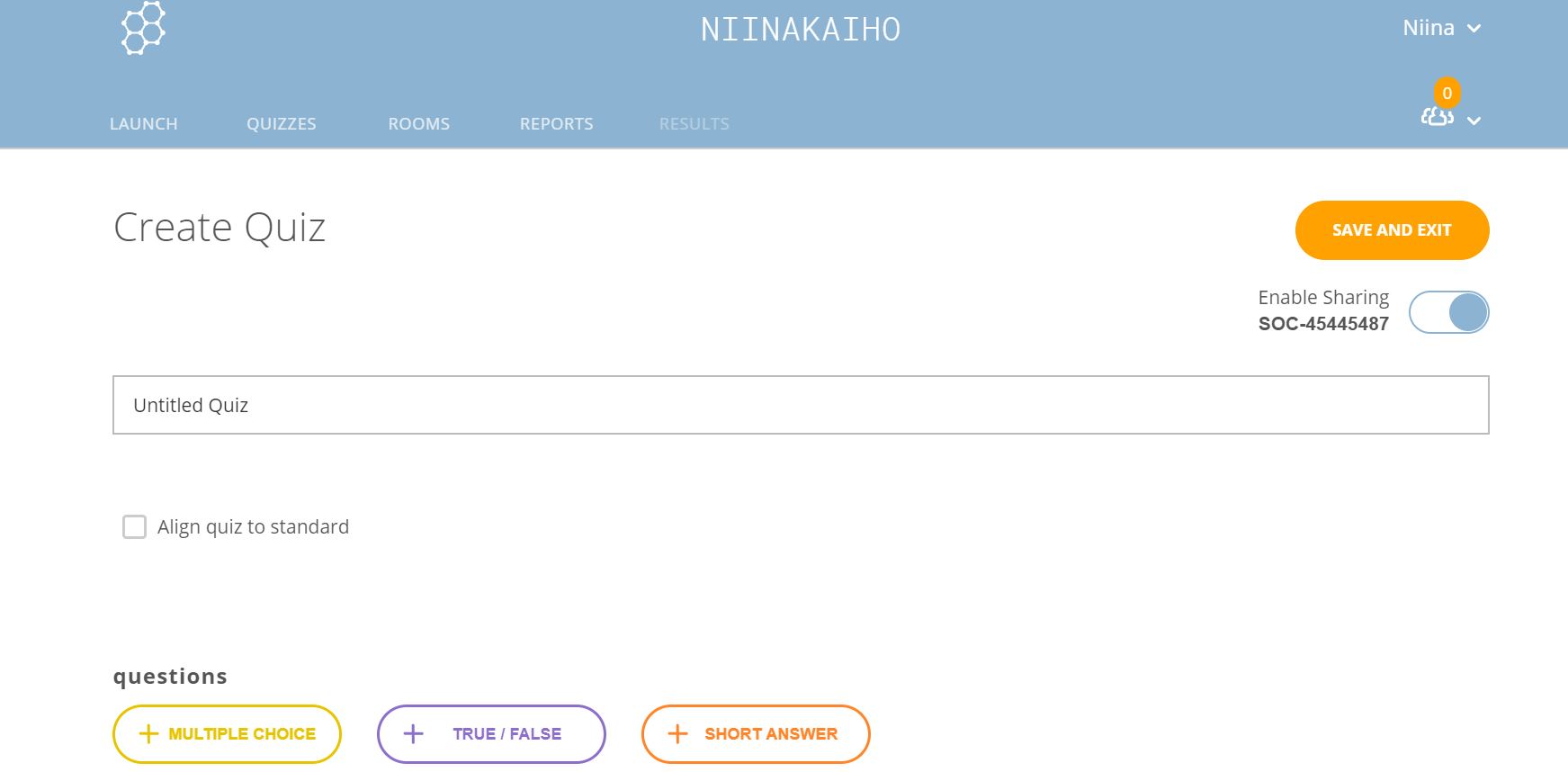1568x772 pixels.
Task: Open the Niina user menu
Action: pyautogui.click(x=1428, y=29)
